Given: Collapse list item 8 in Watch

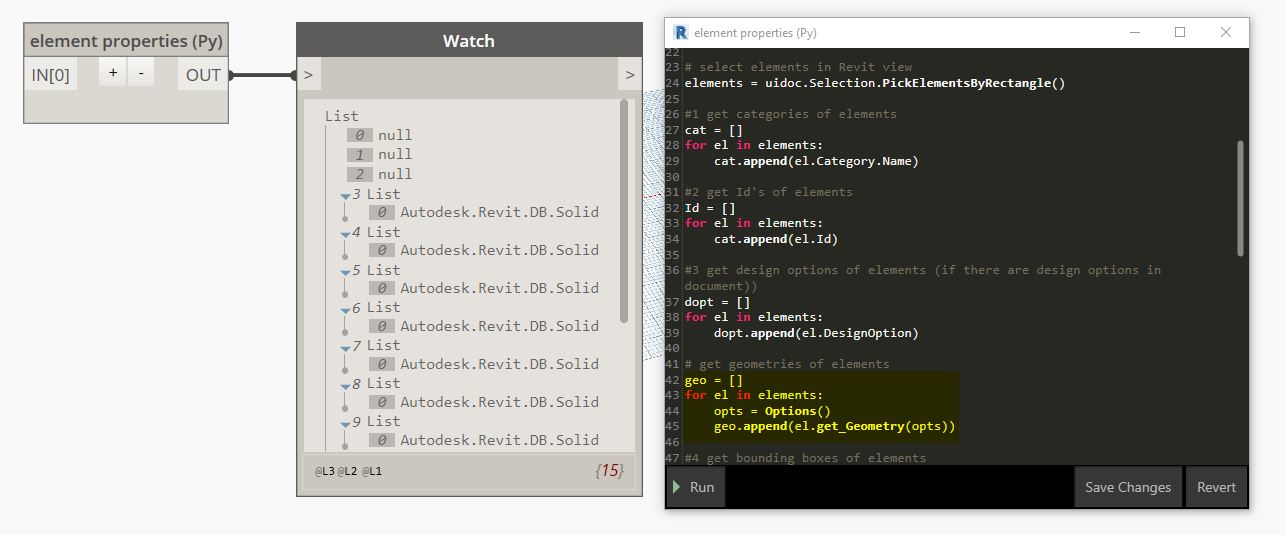Looking at the screenshot, I should pos(345,385).
